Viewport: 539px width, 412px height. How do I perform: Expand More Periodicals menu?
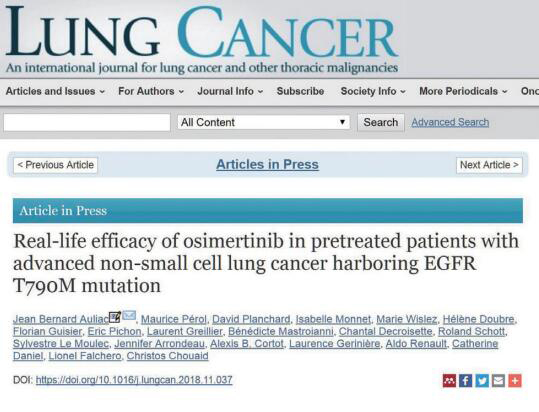click(463, 91)
